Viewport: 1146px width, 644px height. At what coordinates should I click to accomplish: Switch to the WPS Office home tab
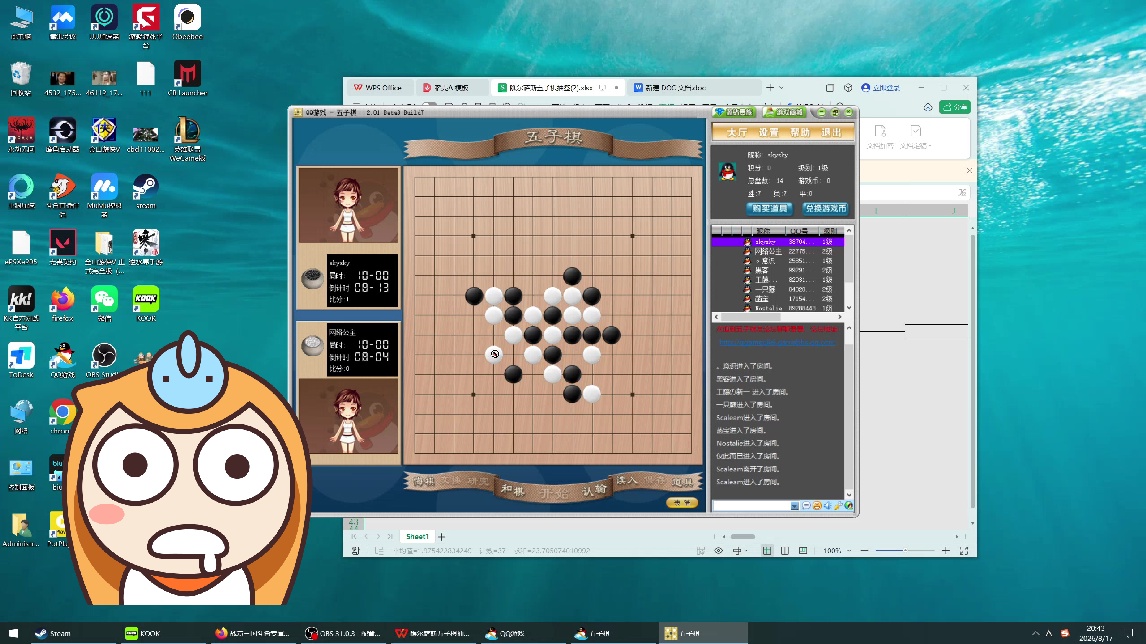pyautogui.click(x=378, y=87)
